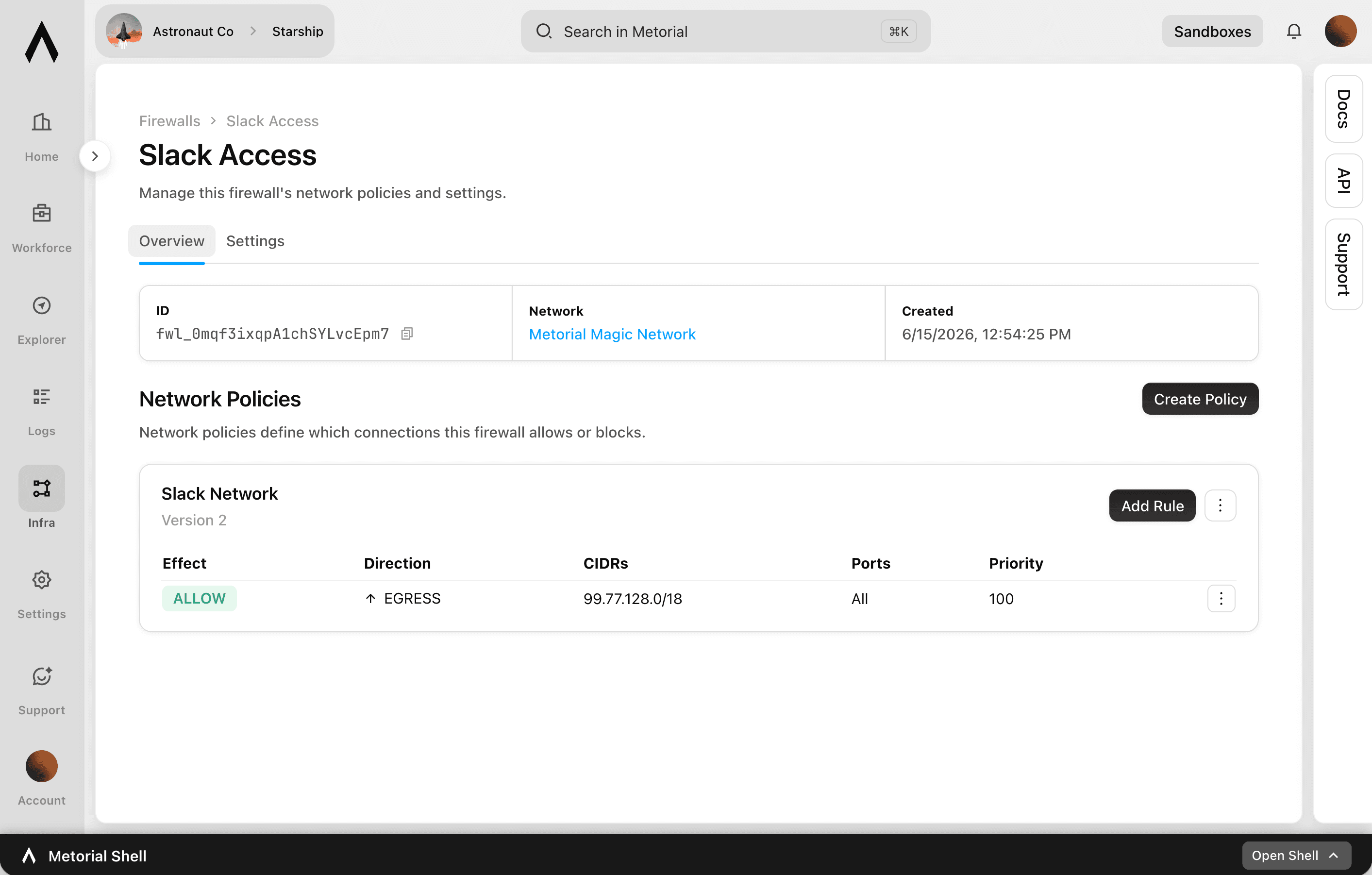1372x875 pixels.
Task: Click the Metorial logo in sidebar
Action: pyautogui.click(x=42, y=42)
